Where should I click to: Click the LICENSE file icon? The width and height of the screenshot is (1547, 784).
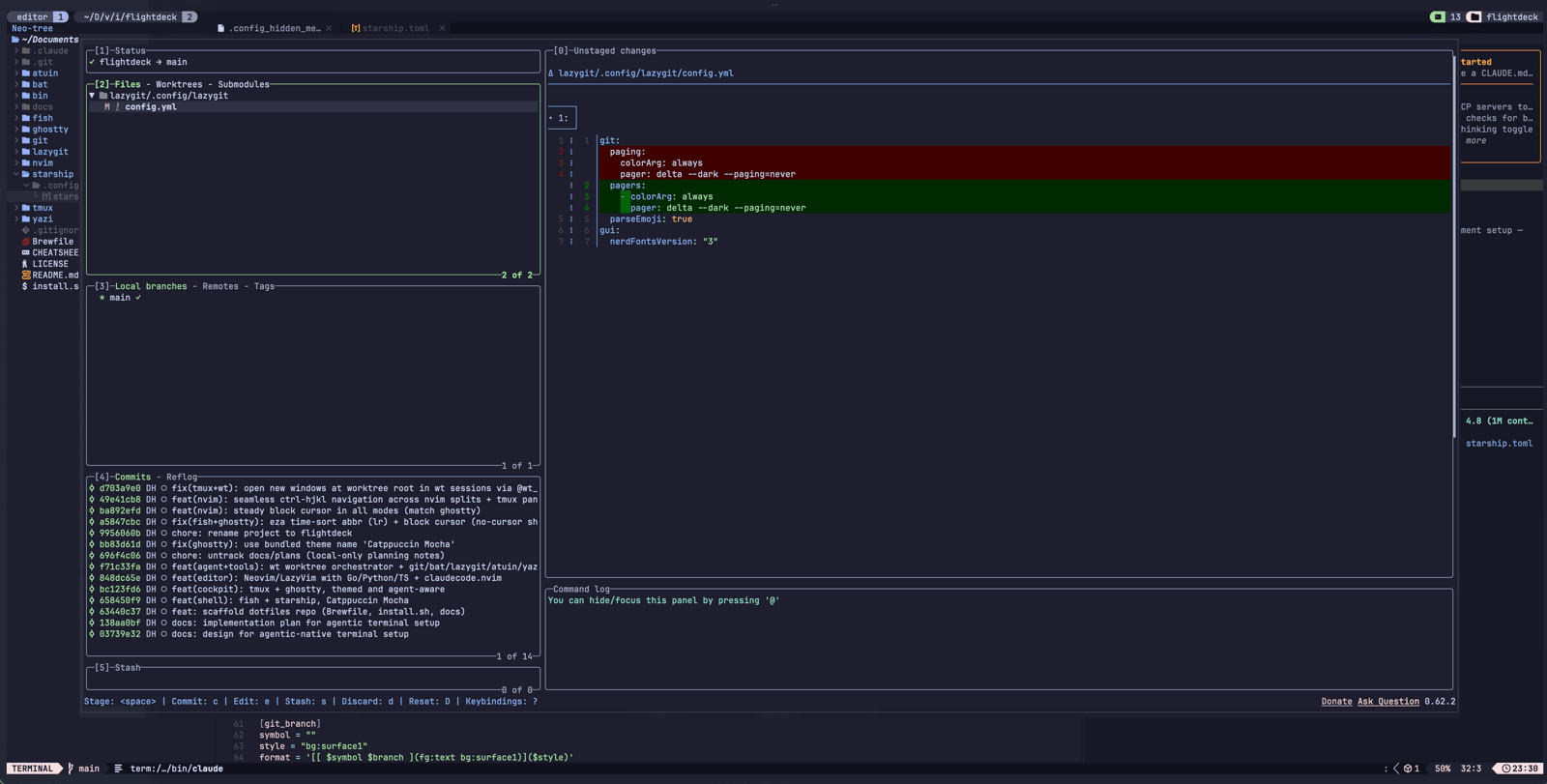26,264
